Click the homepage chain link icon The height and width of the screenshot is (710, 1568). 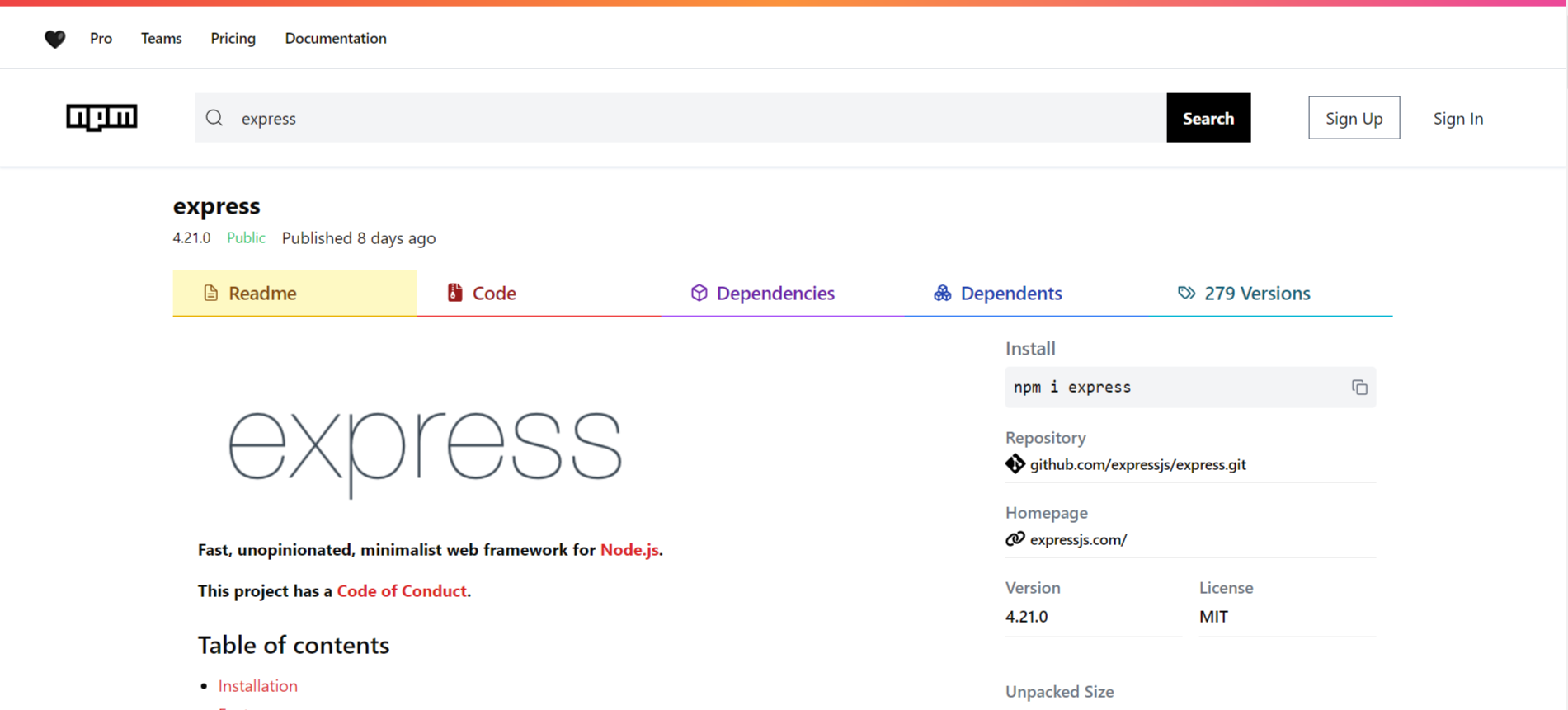coord(1015,539)
